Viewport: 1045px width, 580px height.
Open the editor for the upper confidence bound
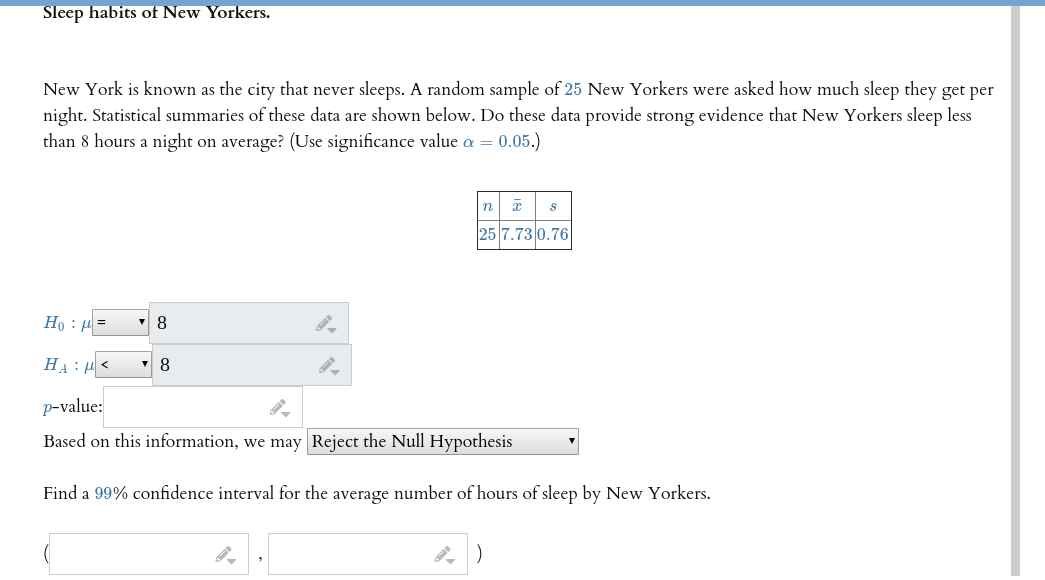(440, 549)
